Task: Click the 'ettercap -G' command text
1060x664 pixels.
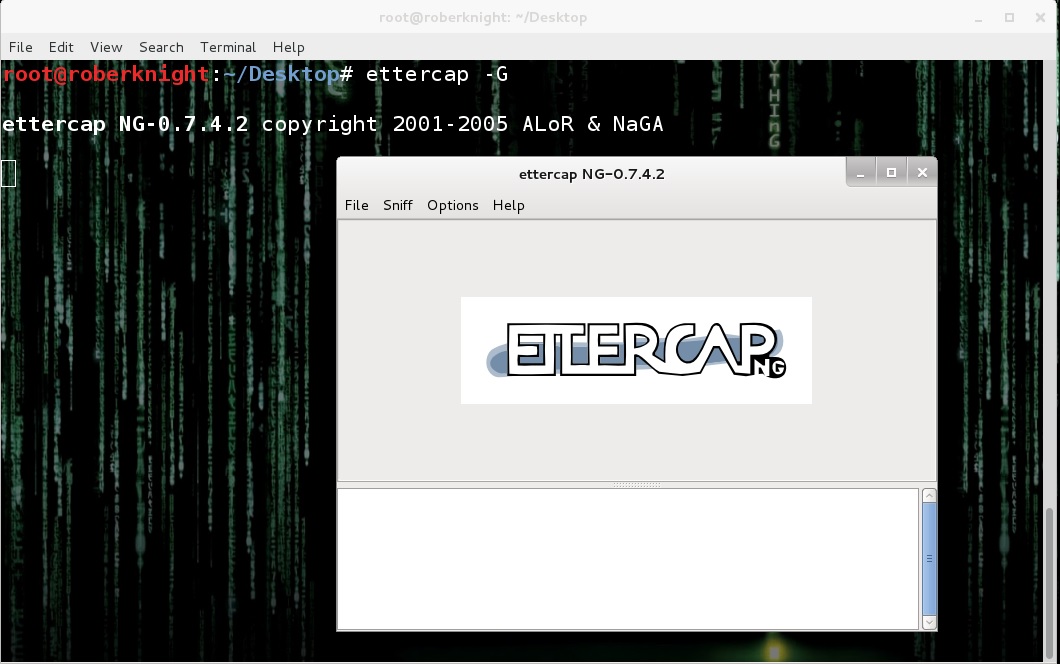Action: point(437,74)
